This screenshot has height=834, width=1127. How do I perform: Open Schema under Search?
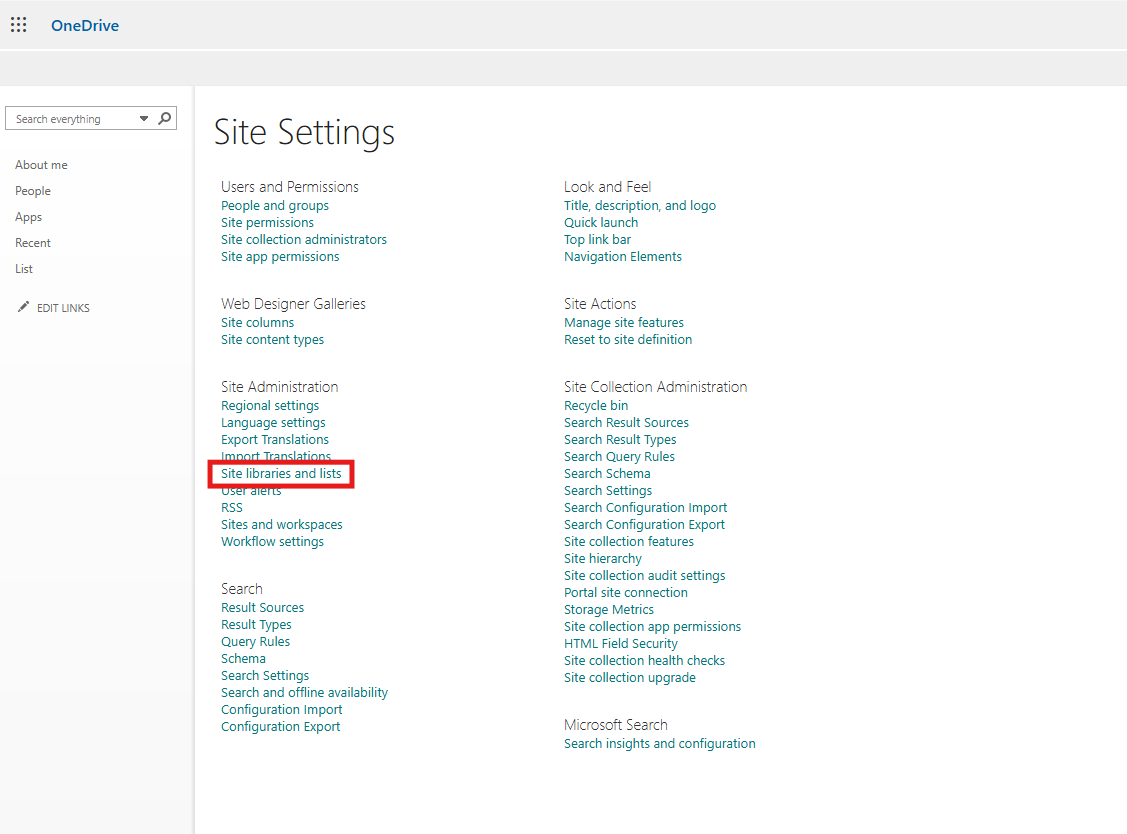click(243, 659)
